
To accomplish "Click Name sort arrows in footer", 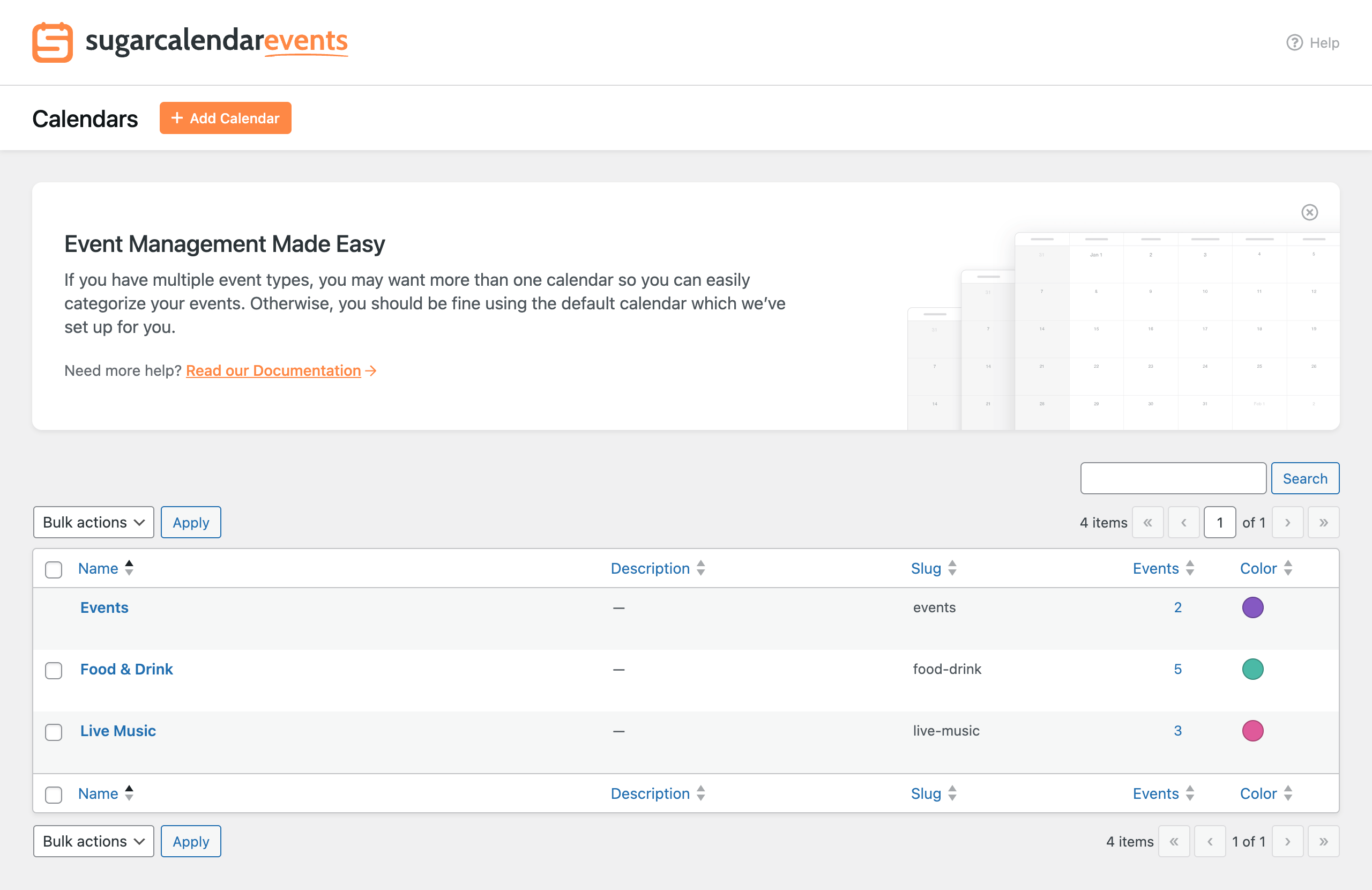I will [129, 793].
